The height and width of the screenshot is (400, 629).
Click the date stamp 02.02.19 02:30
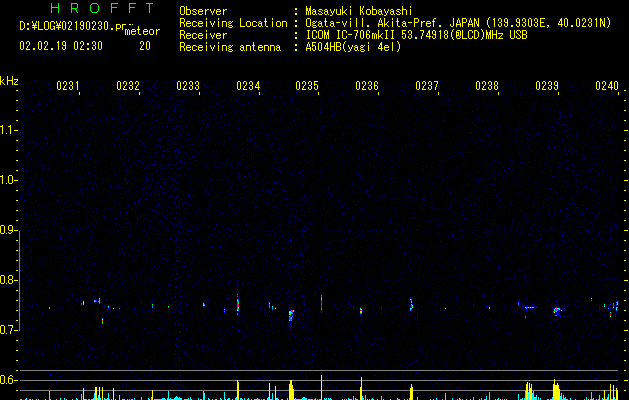tap(61, 46)
